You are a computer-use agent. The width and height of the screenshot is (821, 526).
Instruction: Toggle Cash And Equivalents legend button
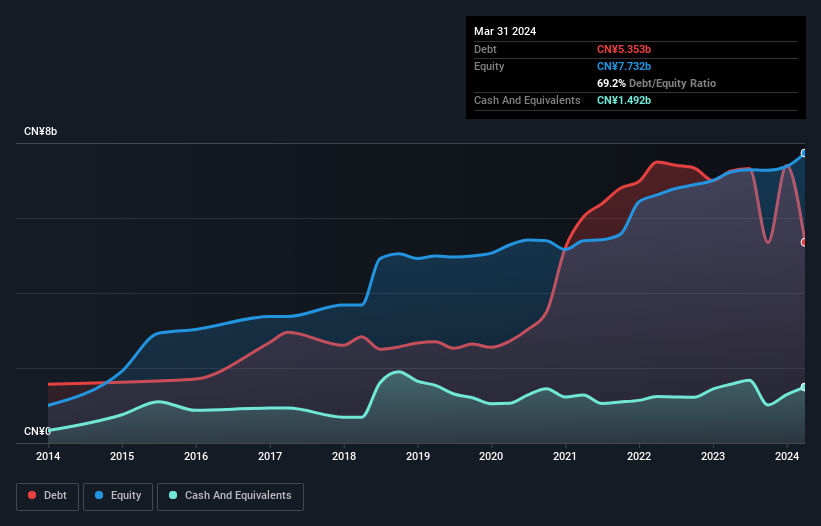[230, 496]
